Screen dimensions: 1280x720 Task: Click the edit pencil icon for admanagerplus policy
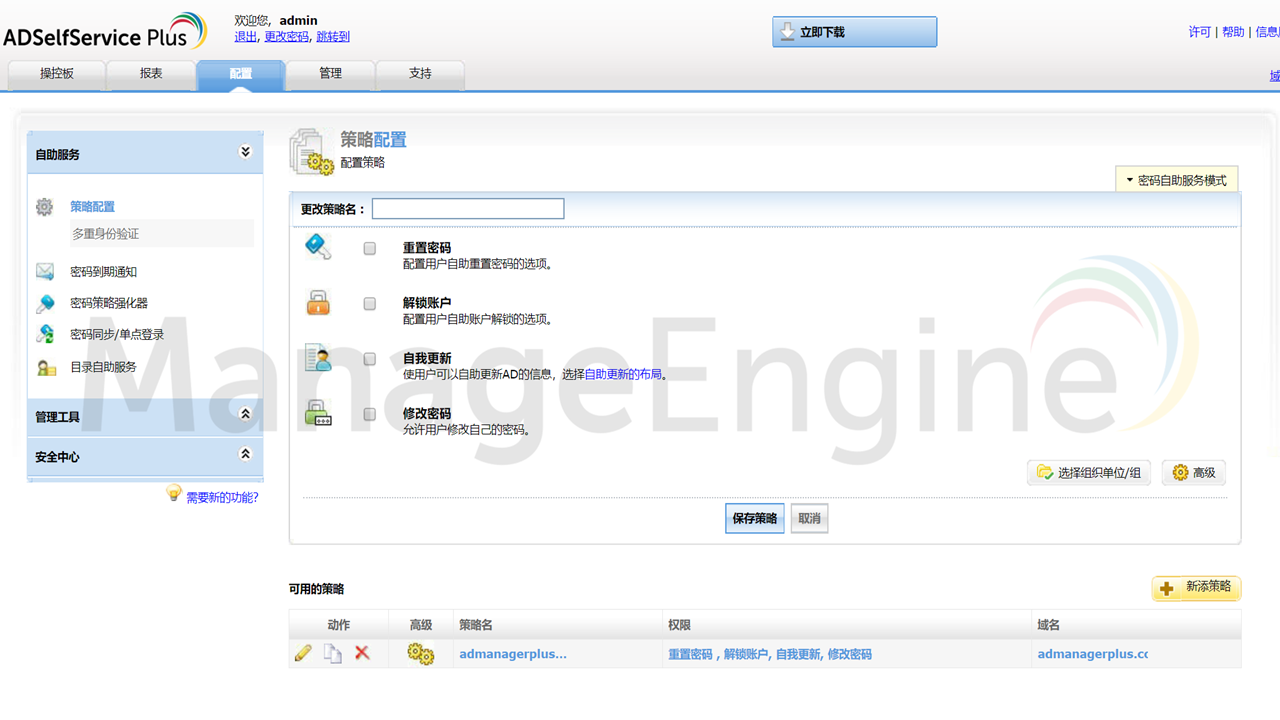coord(303,653)
